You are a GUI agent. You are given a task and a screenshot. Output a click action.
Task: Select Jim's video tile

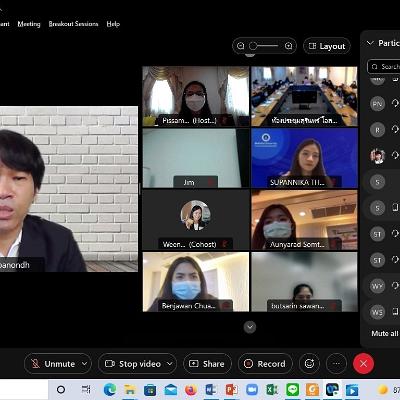[x=196, y=158]
